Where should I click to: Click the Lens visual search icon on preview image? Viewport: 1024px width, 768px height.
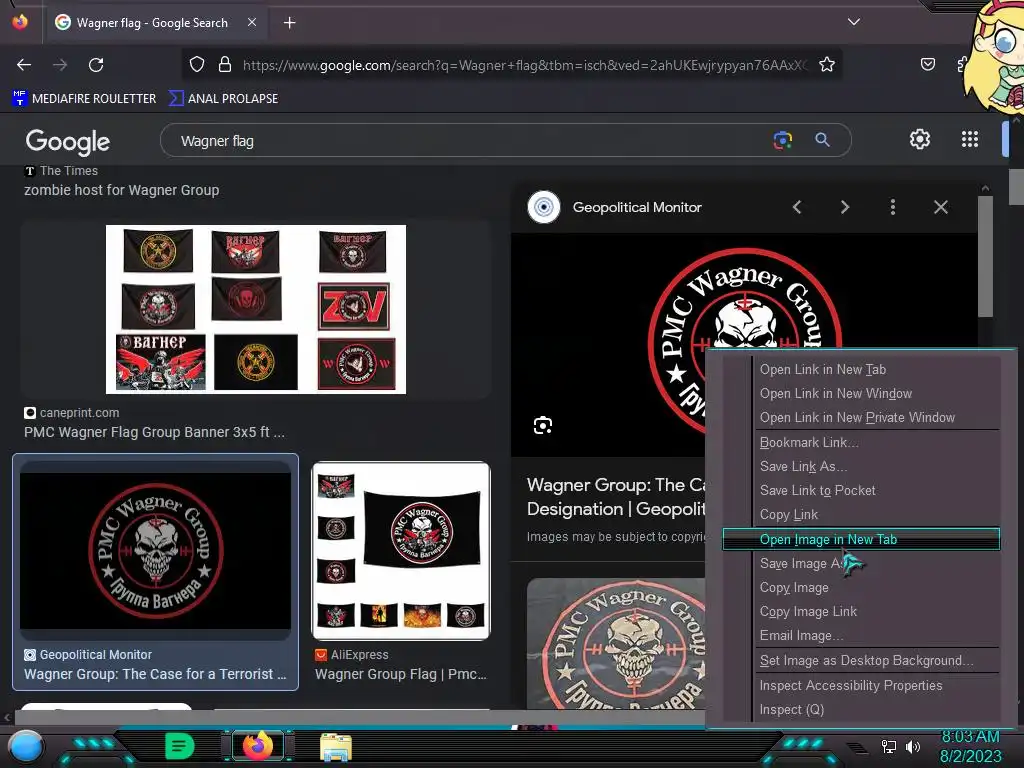543,426
